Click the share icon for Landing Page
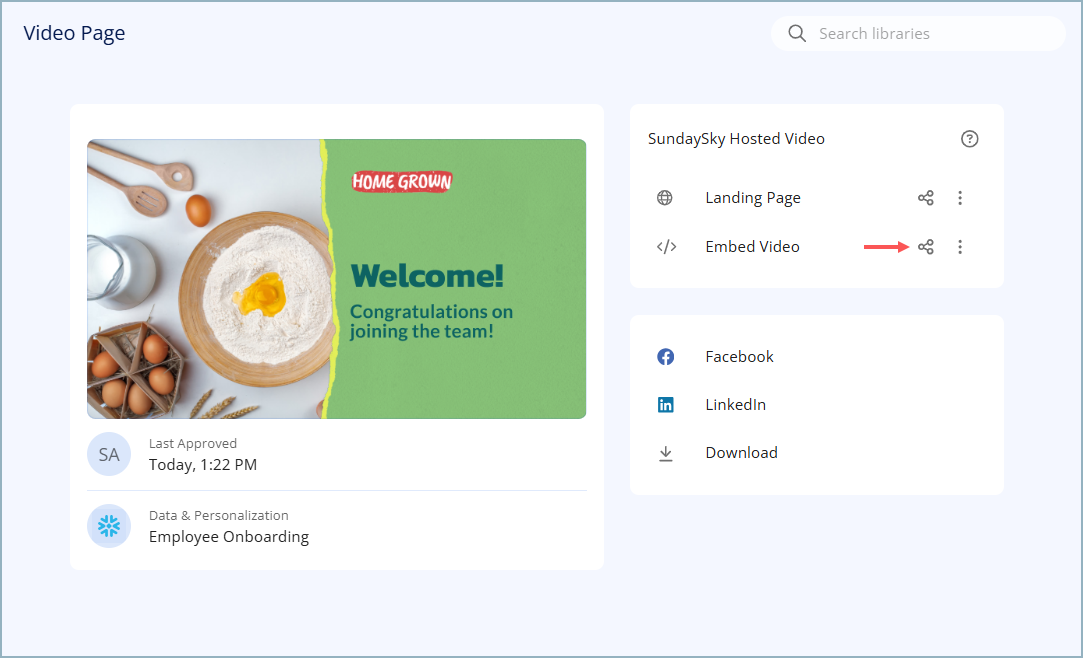The height and width of the screenshot is (658, 1083). pyautogui.click(x=925, y=198)
